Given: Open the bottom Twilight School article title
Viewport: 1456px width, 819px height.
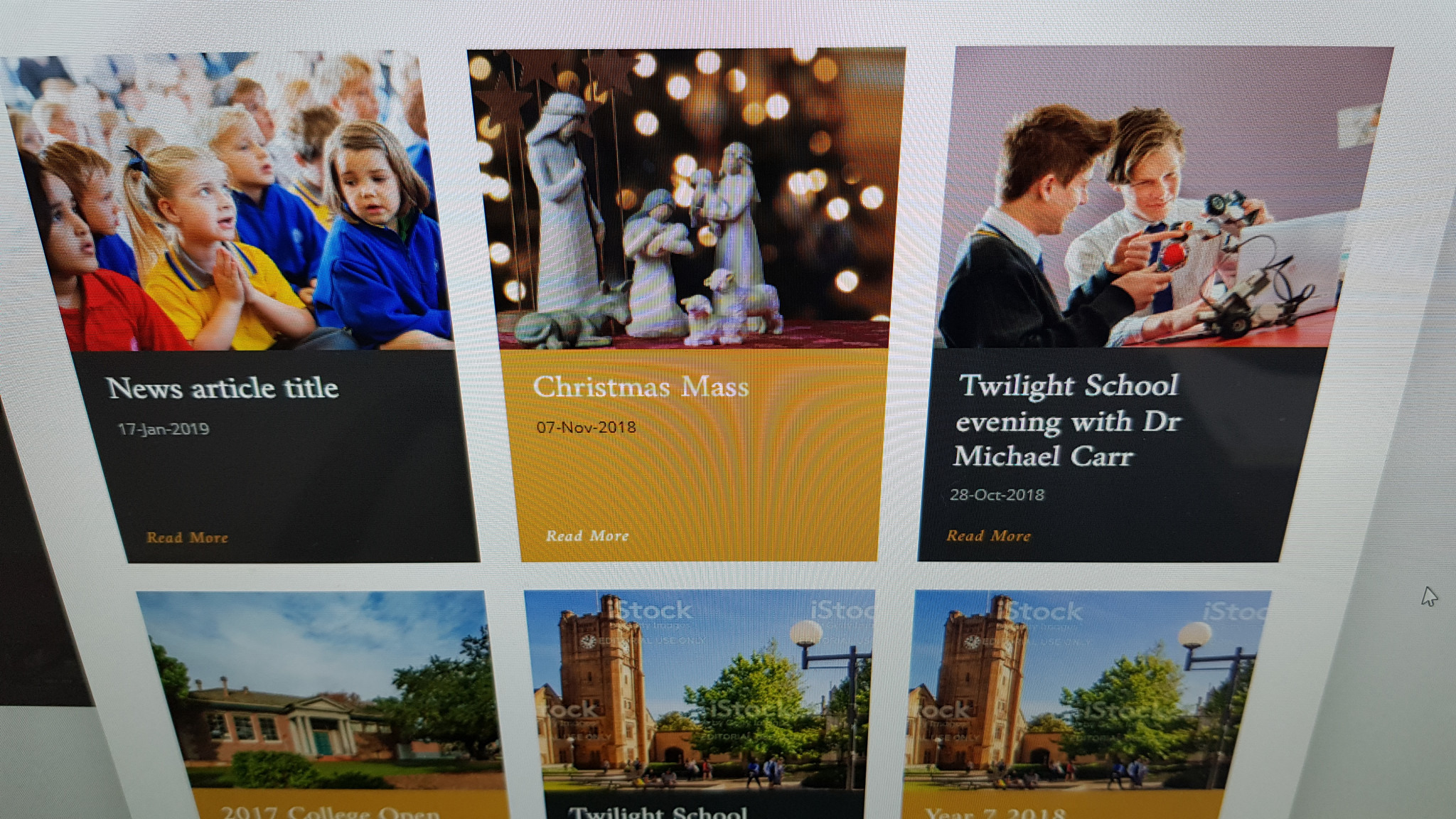Looking at the screenshot, I should pyautogui.click(x=658, y=811).
